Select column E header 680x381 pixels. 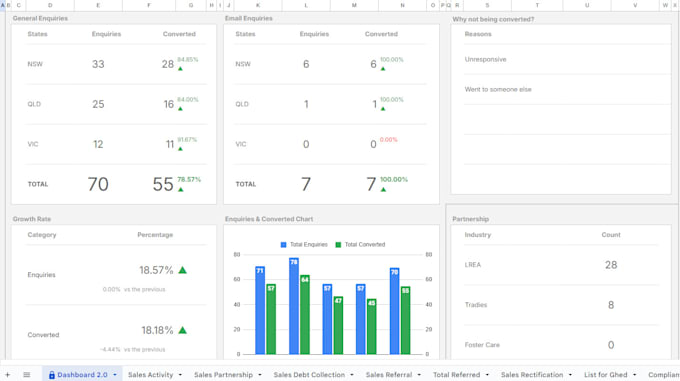[98, 5]
